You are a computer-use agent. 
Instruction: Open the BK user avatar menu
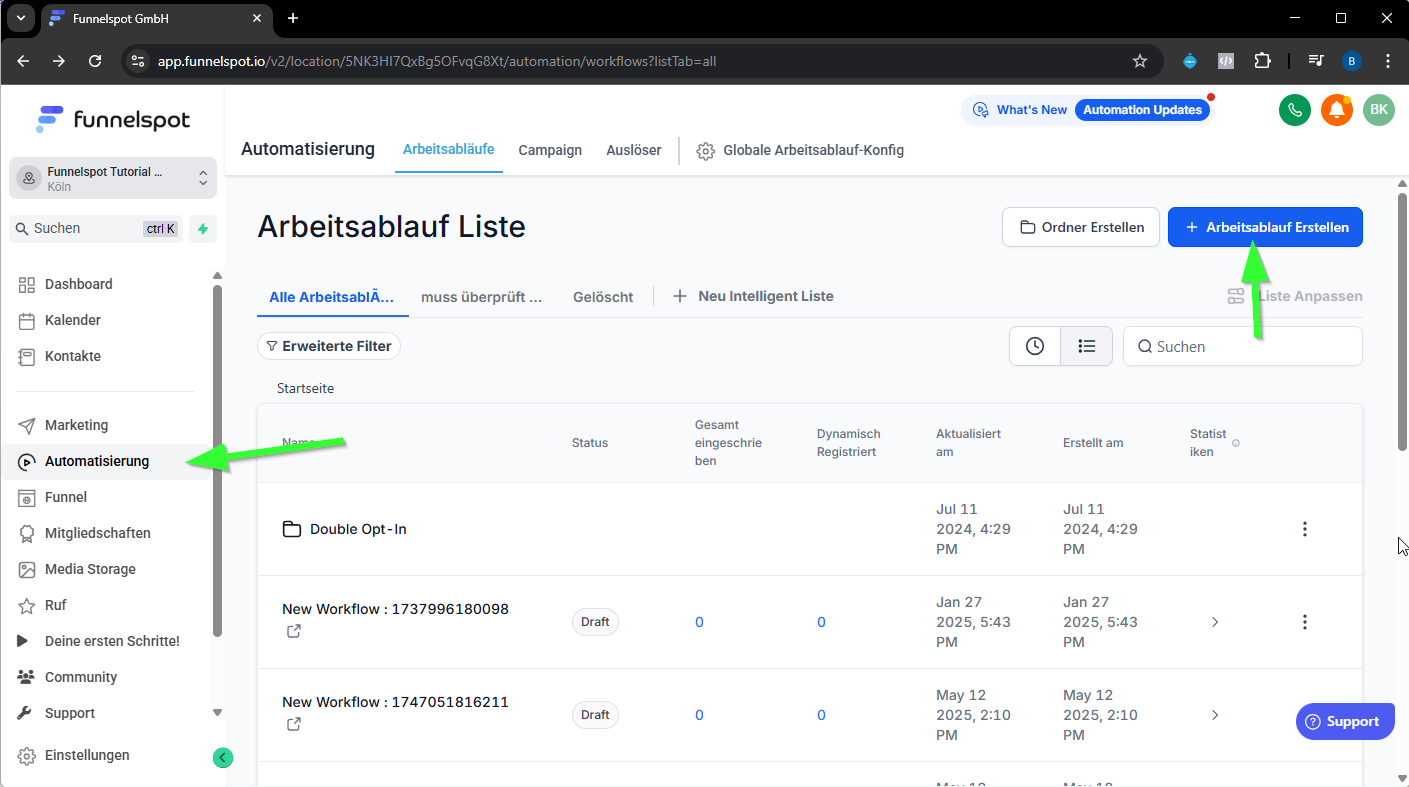click(1379, 110)
